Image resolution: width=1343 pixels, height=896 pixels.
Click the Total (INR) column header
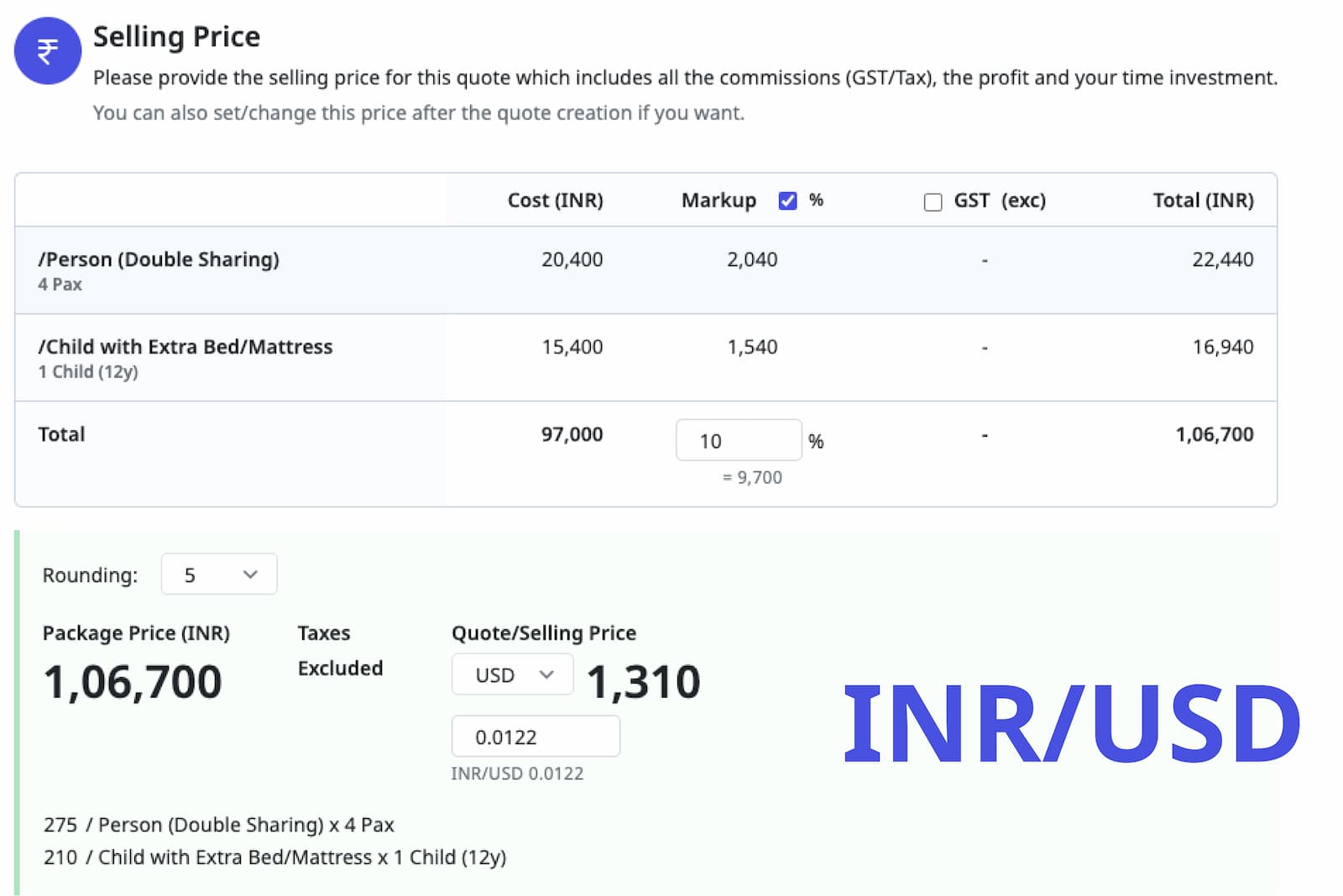[1202, 201]
